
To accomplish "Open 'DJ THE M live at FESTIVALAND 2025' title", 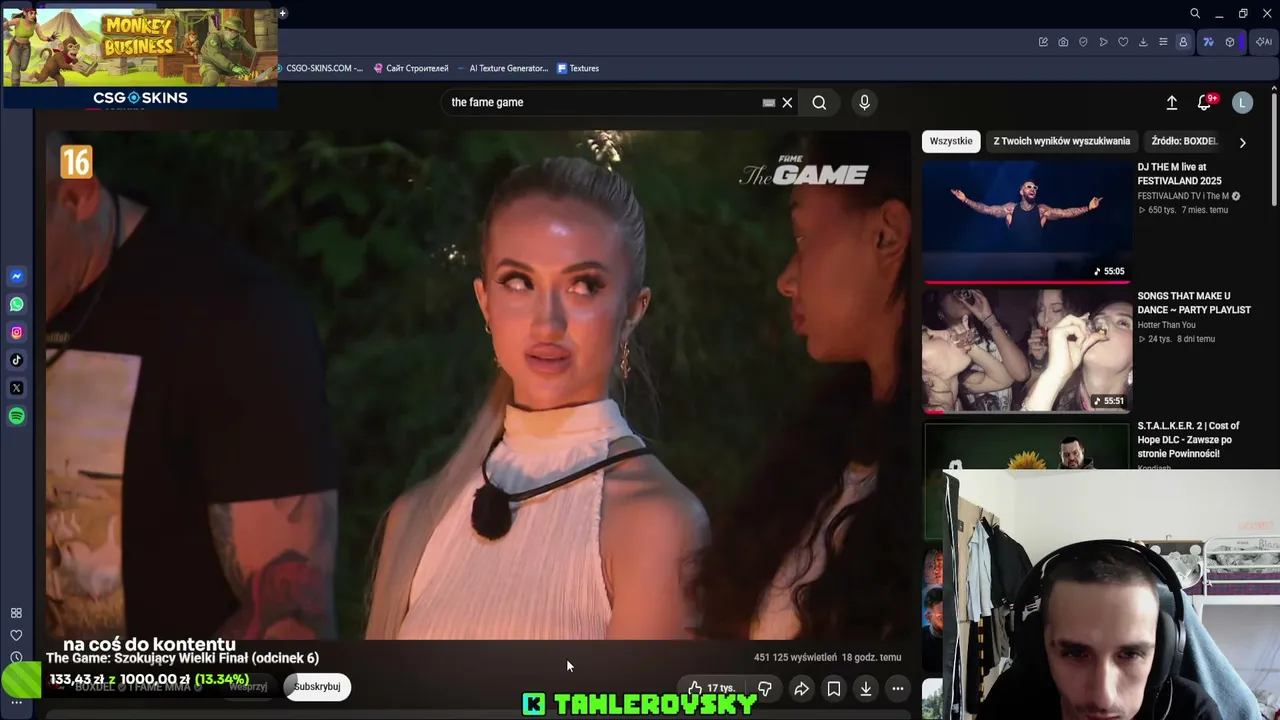I will tap(1180, 174).
